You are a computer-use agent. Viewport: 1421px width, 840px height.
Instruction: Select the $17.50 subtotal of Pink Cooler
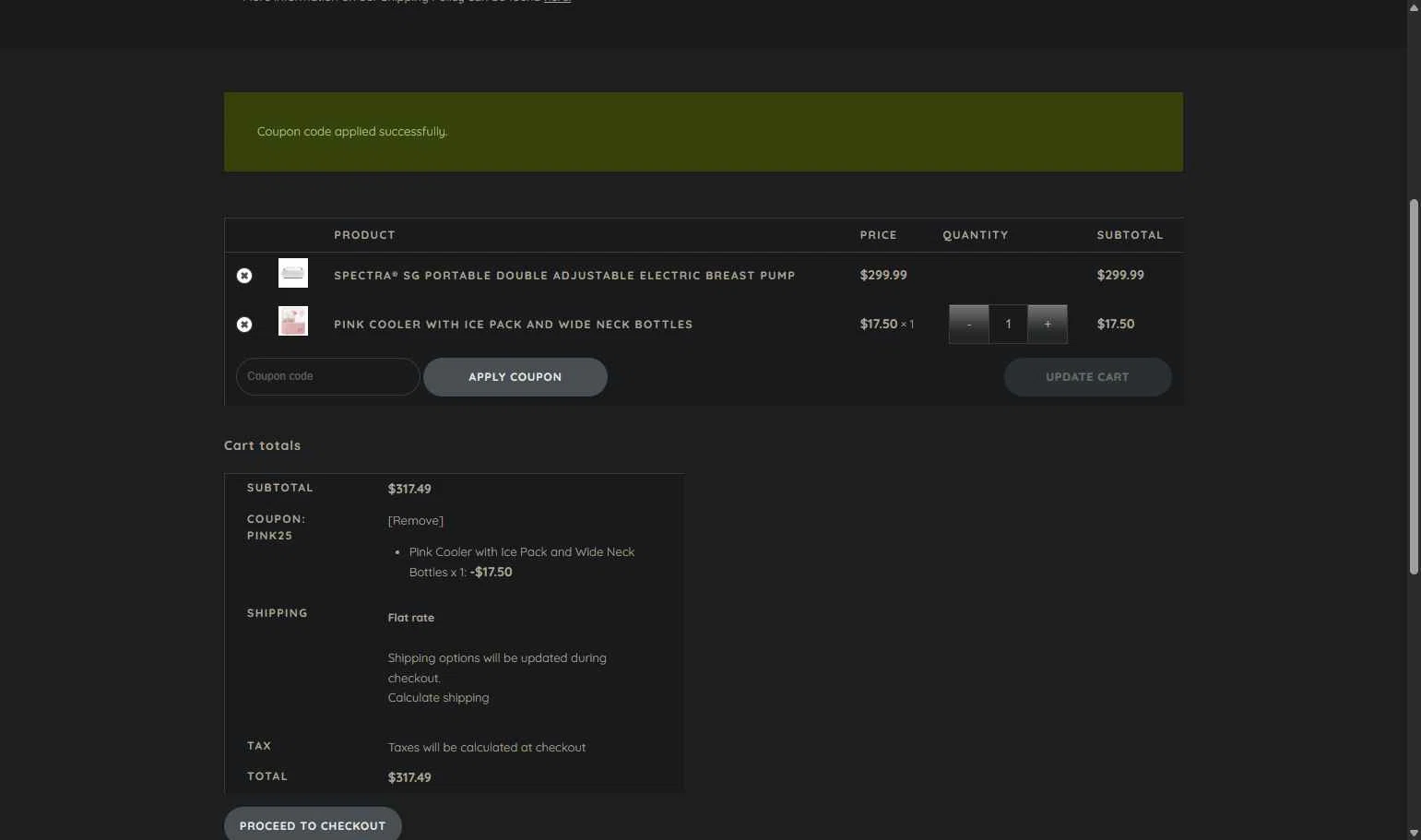(x=1116, y=324)
